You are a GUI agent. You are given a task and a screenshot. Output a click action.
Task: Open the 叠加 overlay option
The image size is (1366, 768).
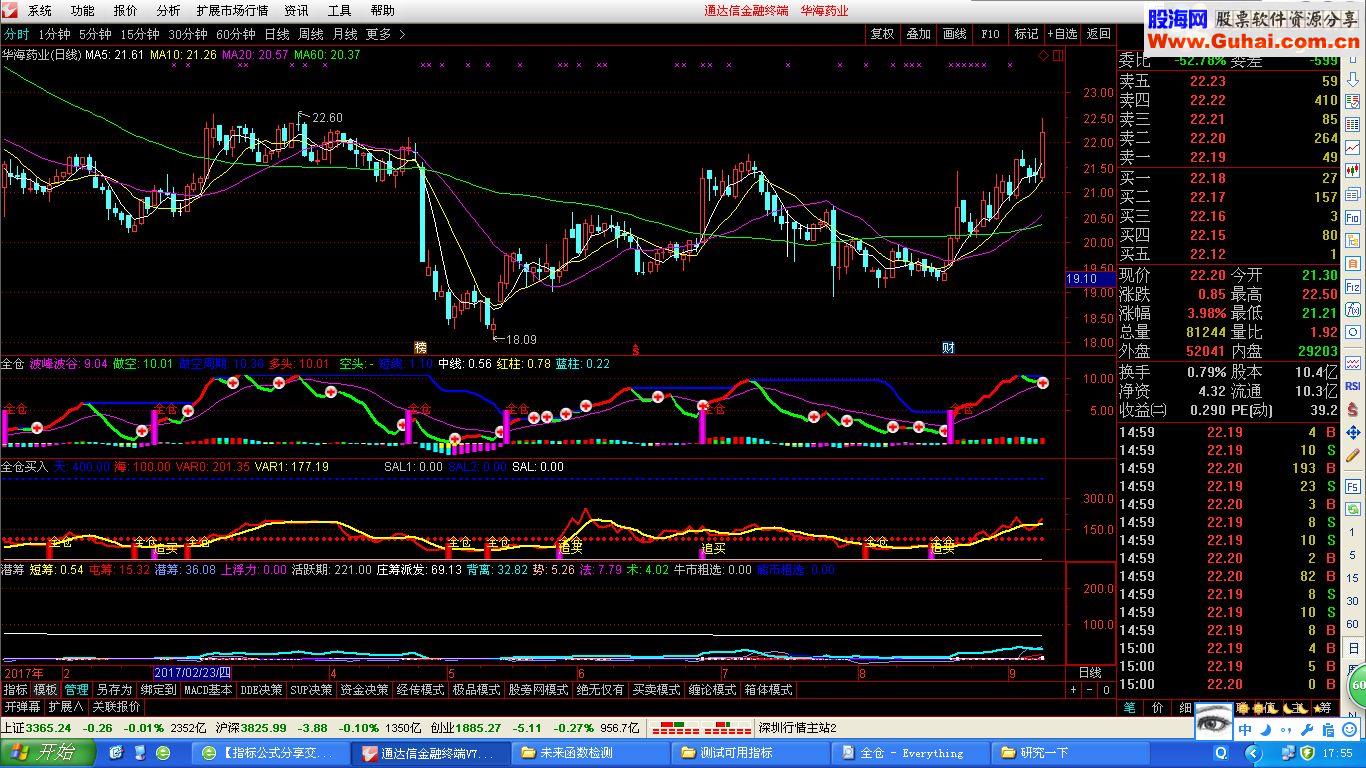918,34
